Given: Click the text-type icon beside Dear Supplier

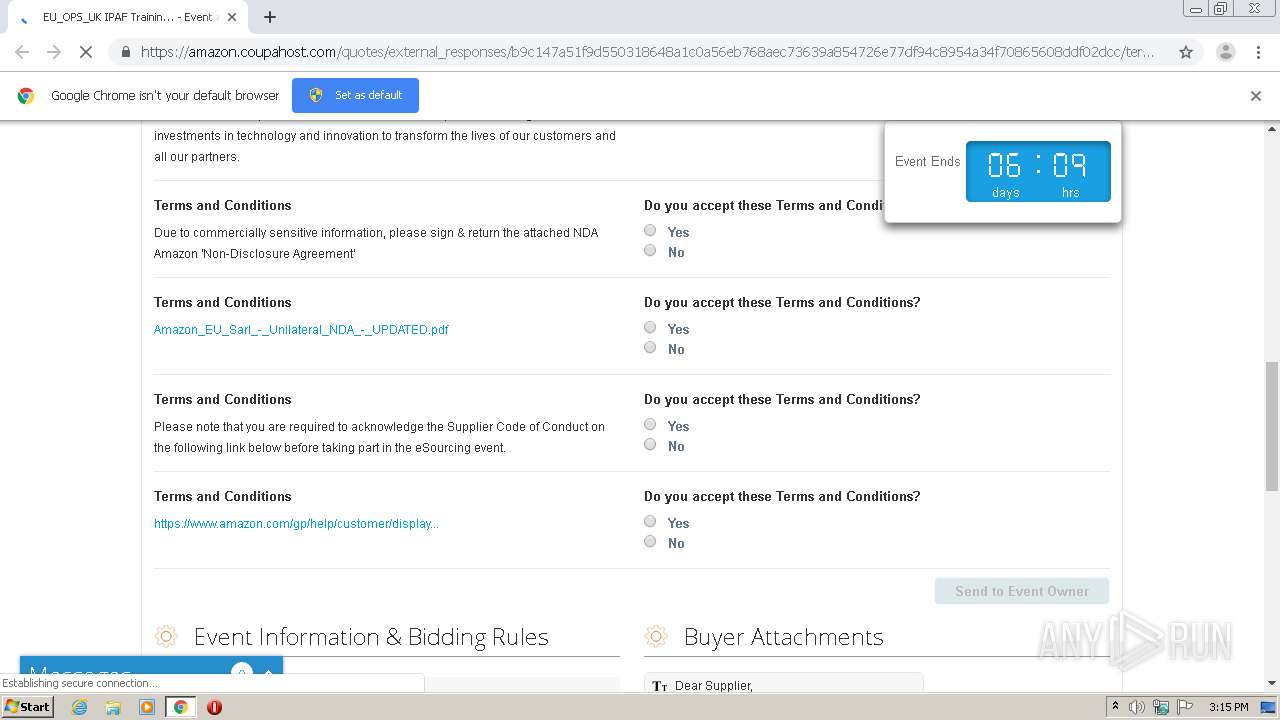Looking at the screenshot, I should point(660,686).
